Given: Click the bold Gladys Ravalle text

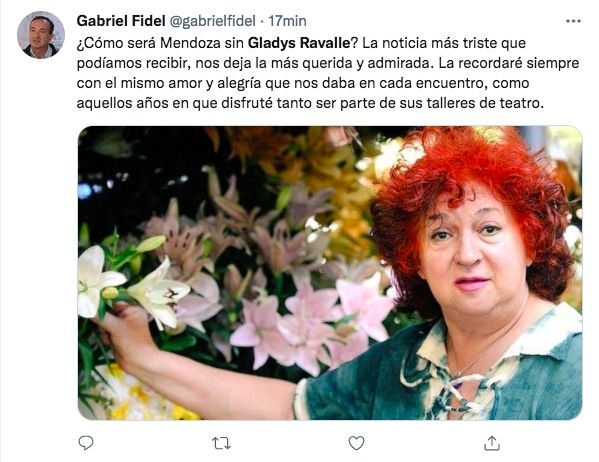Looking at the screenshot, I should click(299, 43).
